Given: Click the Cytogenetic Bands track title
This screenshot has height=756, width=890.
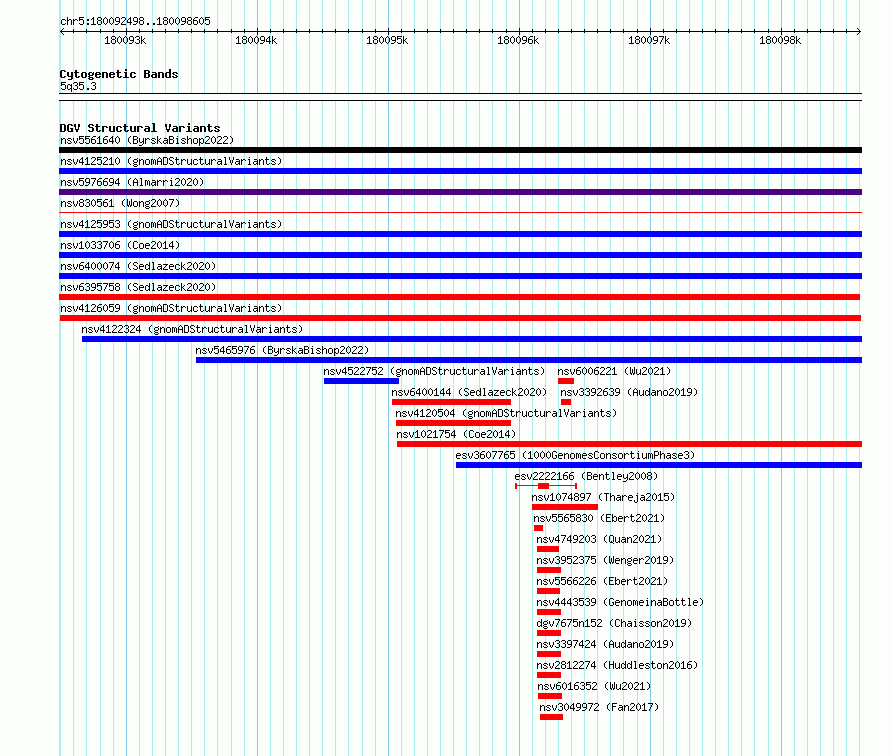Looking at the screenshot, I should pos(119,74).
